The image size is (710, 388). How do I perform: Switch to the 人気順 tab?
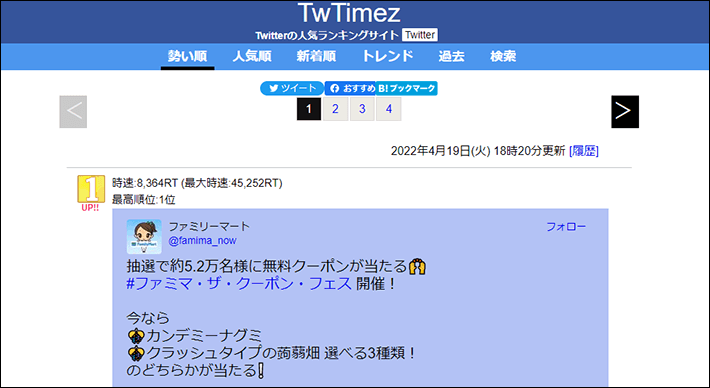pyautogui.click(x=252, y=56)
